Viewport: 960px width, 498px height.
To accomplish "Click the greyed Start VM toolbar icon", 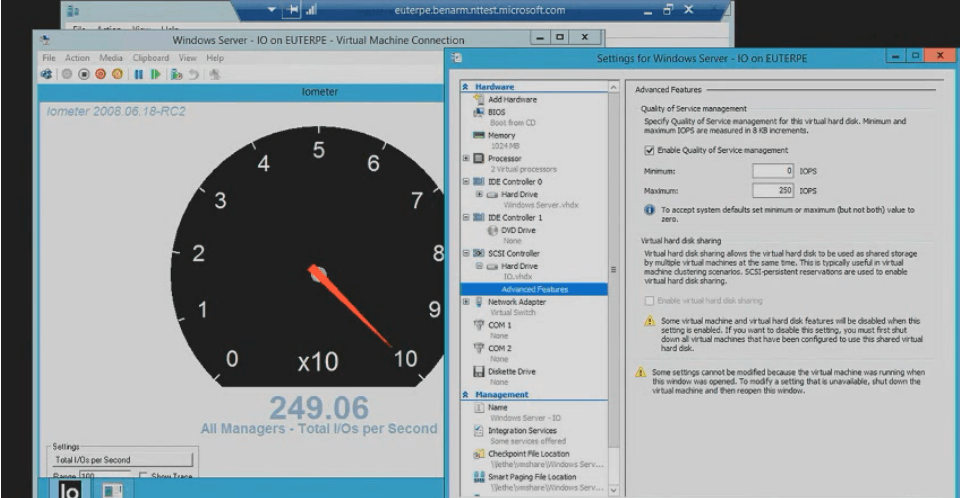I will tap(67, 74).
